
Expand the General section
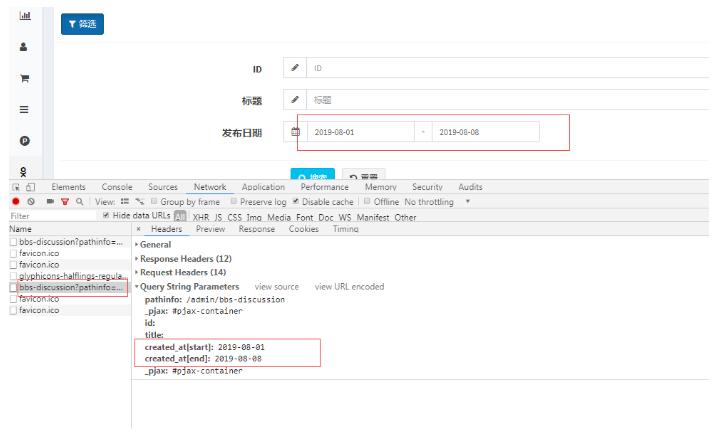click(x=153, y=245)
